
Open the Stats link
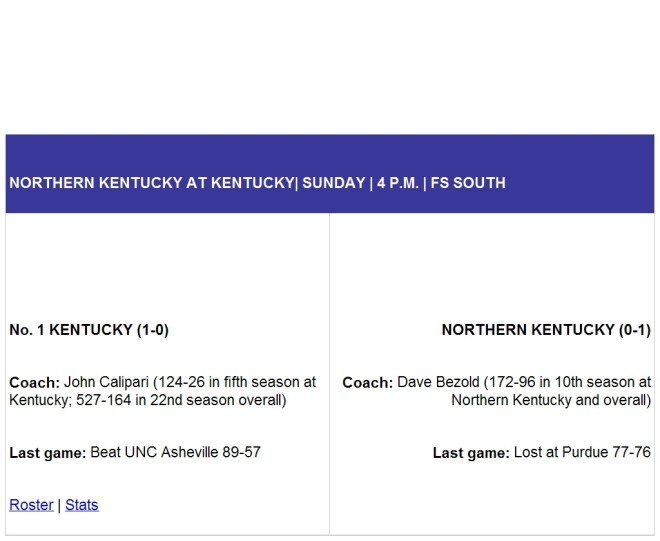coord(82,505)
